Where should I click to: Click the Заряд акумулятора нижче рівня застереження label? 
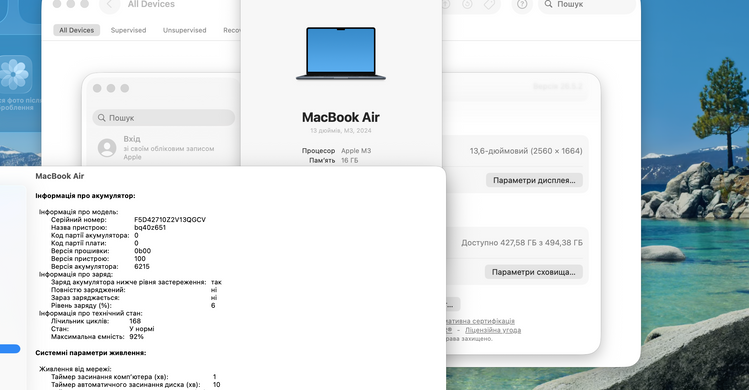[129, 282]
